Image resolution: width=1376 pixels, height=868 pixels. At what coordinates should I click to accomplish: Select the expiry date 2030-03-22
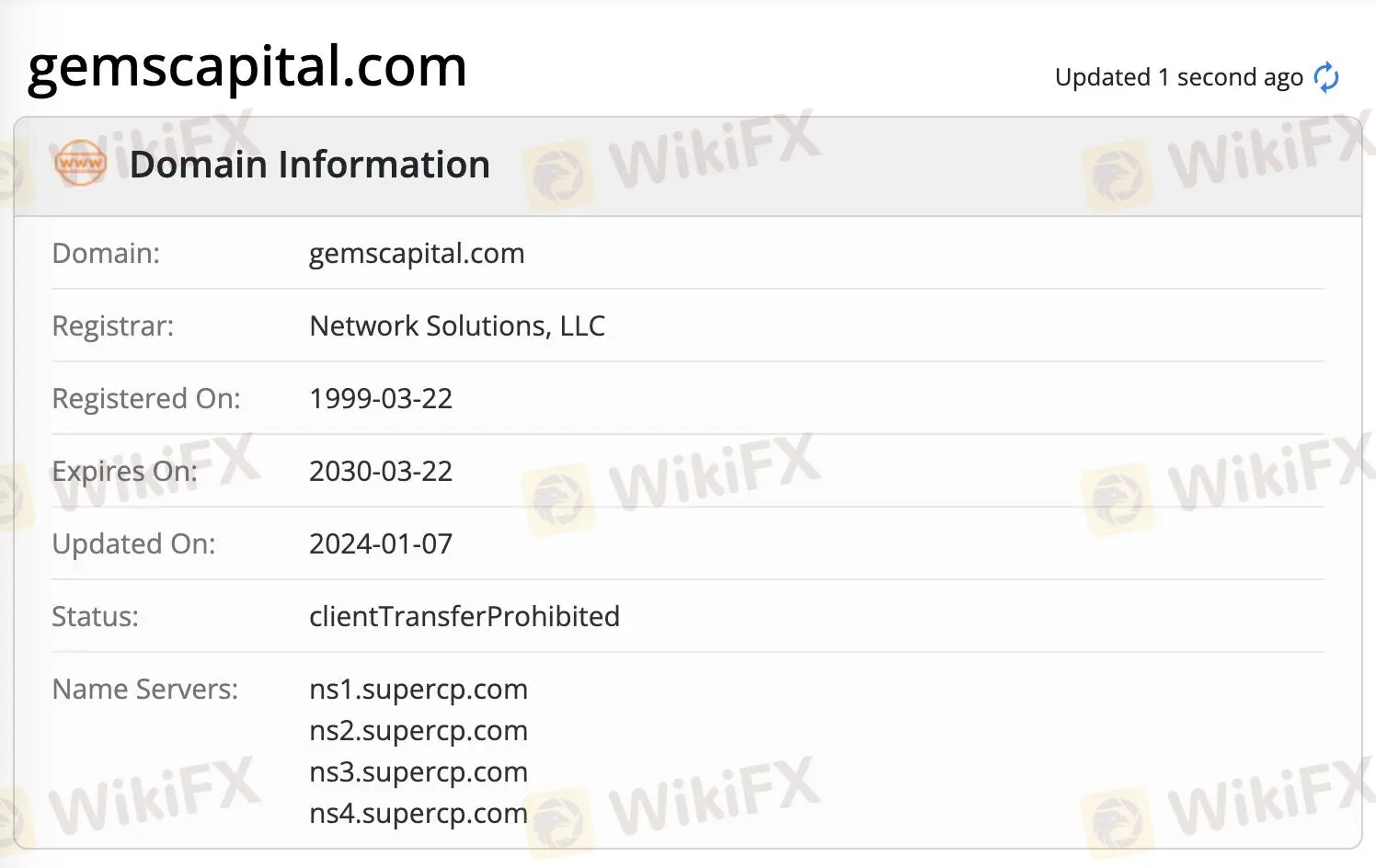point(381,471)
